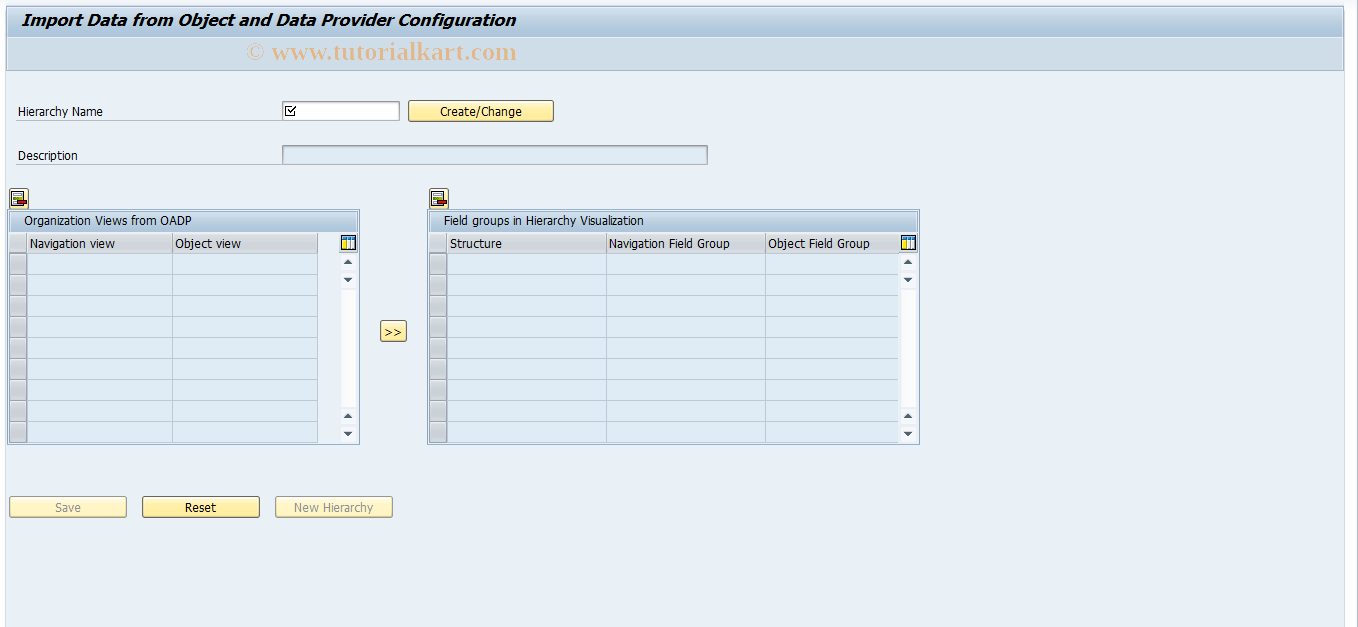Click the Organization Views from OADP title
Image resolution: width=1358 pixels, height=627 pixels.
pyautogui.click(x=108, y=221)
